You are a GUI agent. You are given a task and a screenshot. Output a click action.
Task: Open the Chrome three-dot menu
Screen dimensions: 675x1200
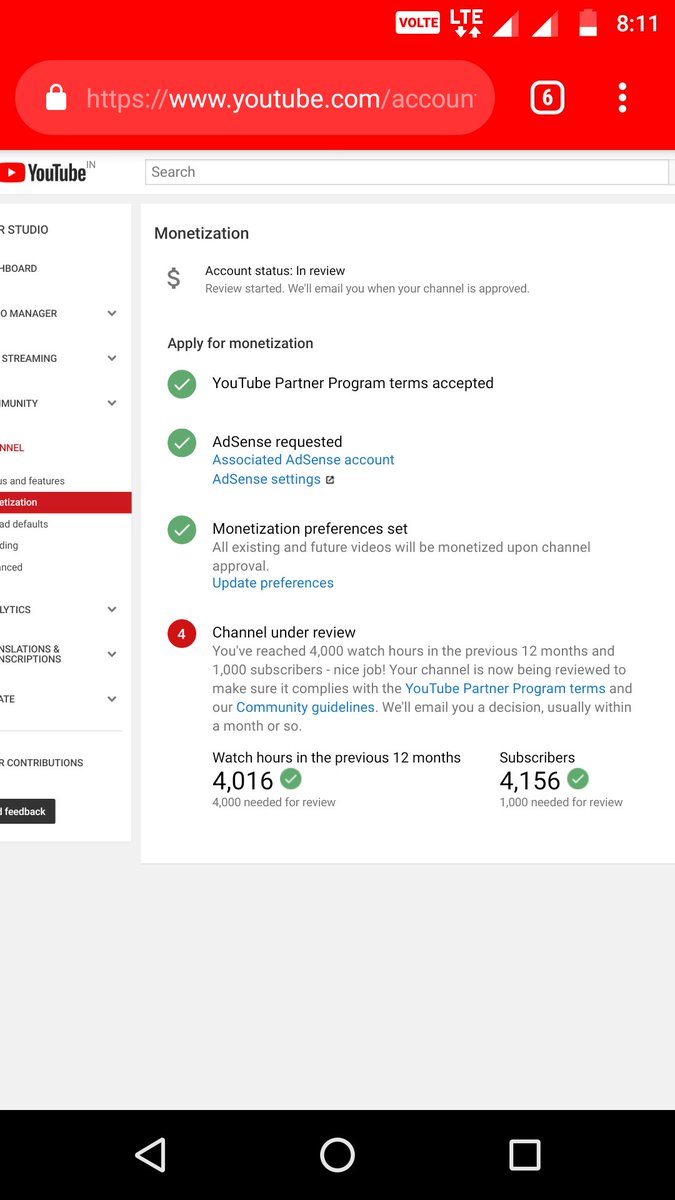622,97
